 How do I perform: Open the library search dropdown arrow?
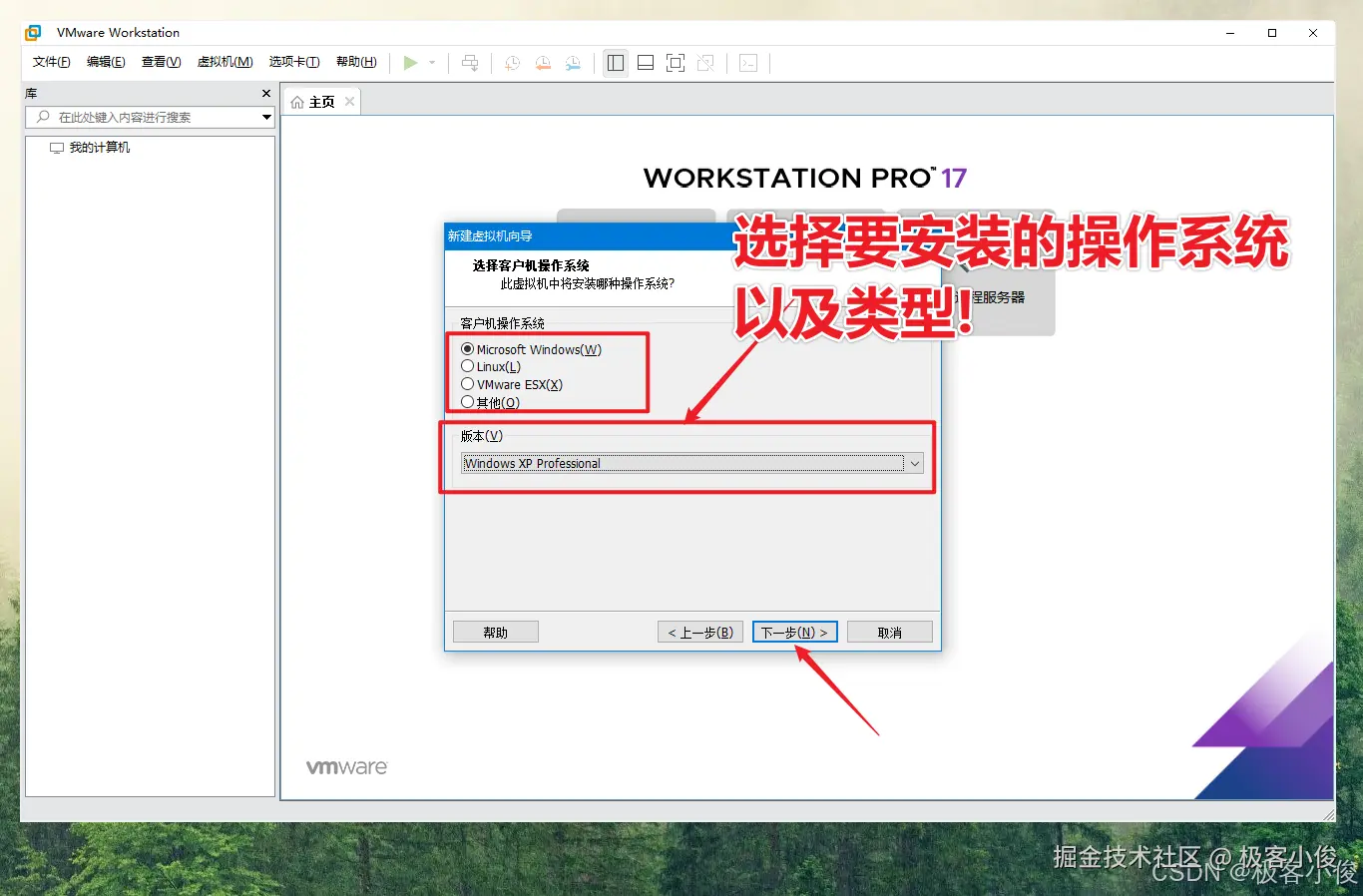pyautogui.click(x=266, y=118)
